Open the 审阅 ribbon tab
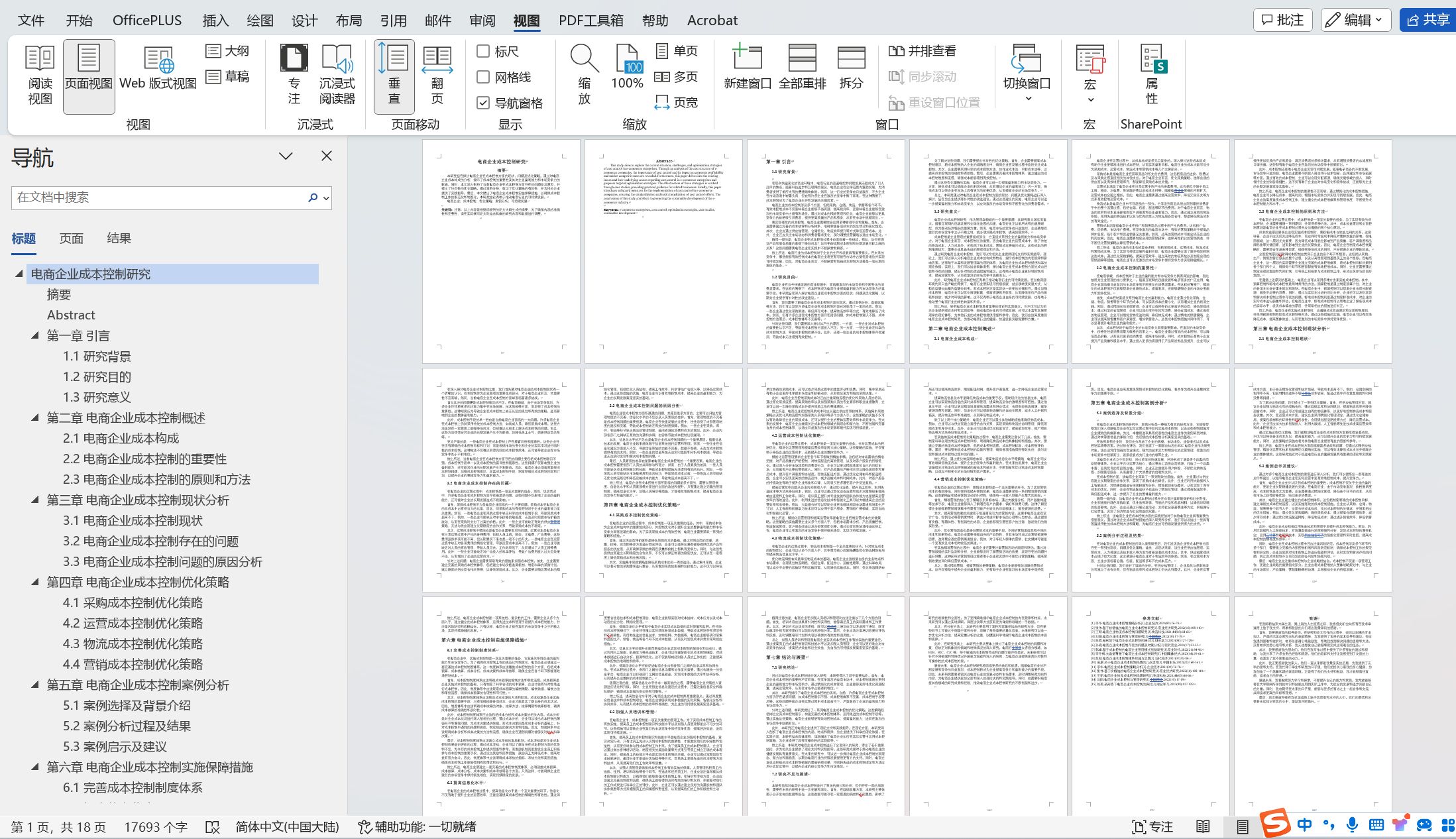The width and height of the screenshot is (1456, 839). (x=482, y=20)
